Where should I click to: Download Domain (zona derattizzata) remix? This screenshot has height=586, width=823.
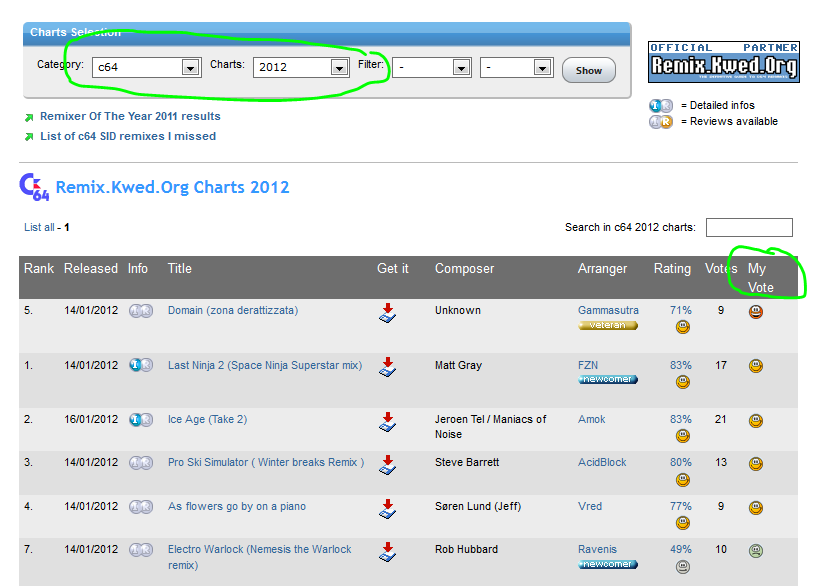click(387, 314)
